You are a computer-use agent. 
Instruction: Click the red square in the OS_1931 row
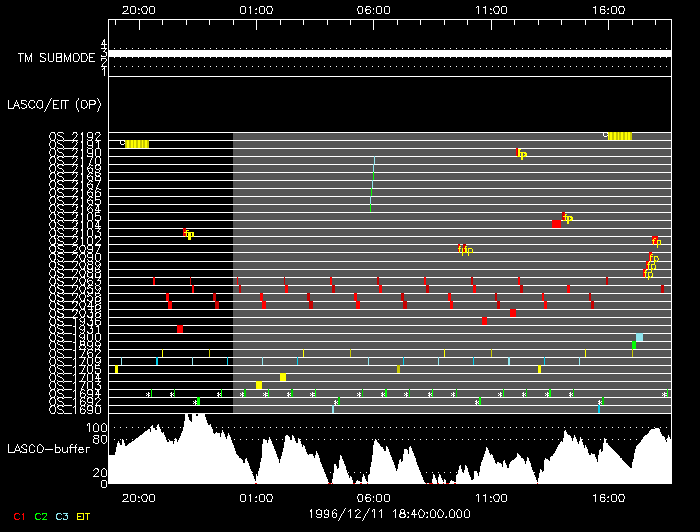pyautogui.click(x=180, y=329)
